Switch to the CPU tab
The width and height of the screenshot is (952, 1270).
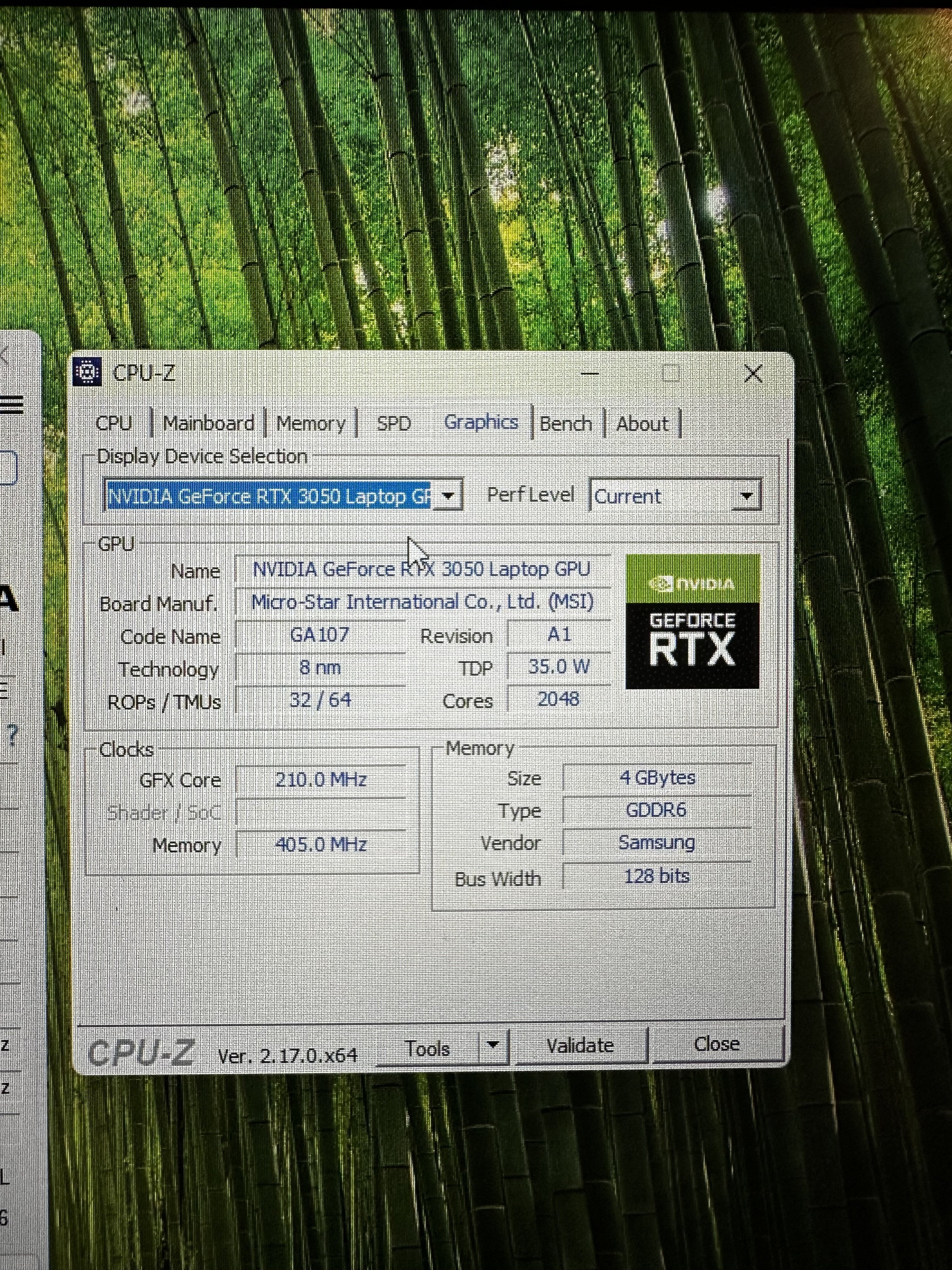coord(114,423)
